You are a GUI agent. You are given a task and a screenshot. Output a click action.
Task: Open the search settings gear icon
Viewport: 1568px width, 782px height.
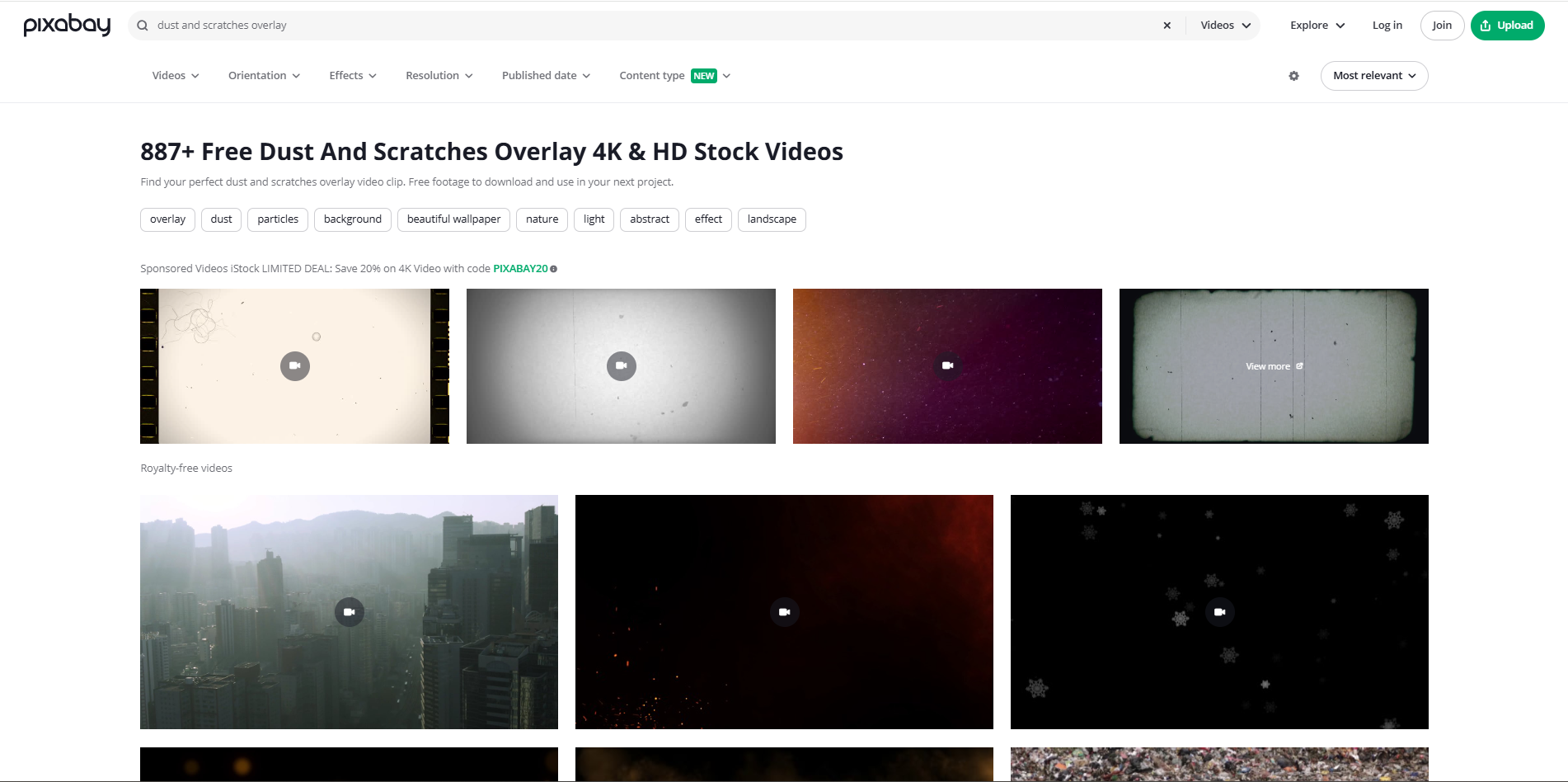point(1293,75)
